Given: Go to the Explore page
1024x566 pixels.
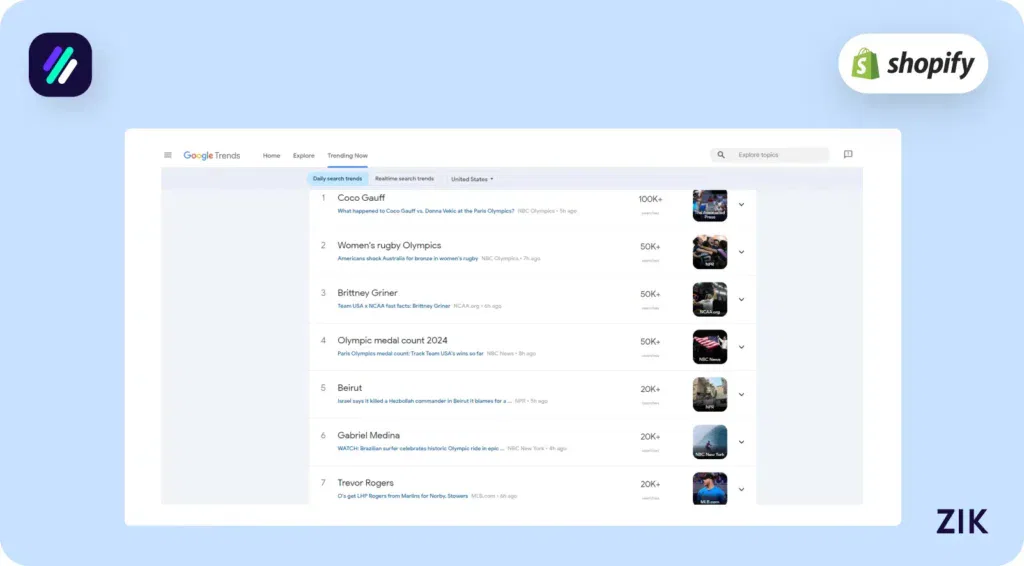Looking at the screenshot, I should coord(304,156).
